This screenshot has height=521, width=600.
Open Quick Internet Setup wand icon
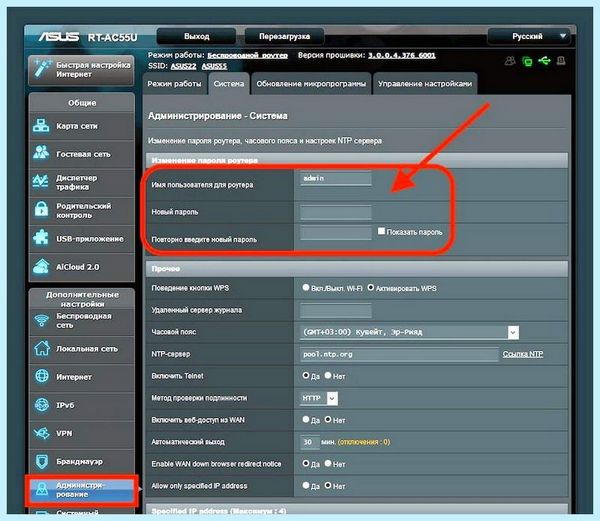(x=42, y=69)
